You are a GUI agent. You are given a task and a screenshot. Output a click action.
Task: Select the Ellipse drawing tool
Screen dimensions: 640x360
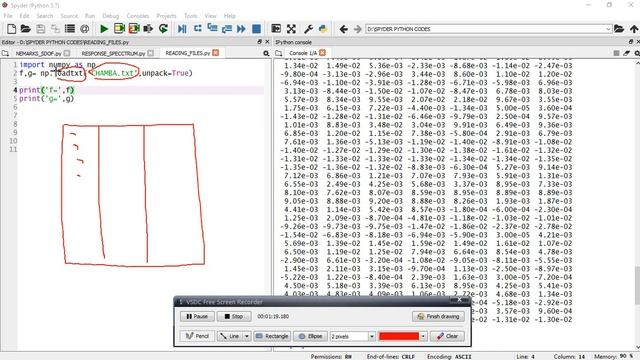point(310,336)
